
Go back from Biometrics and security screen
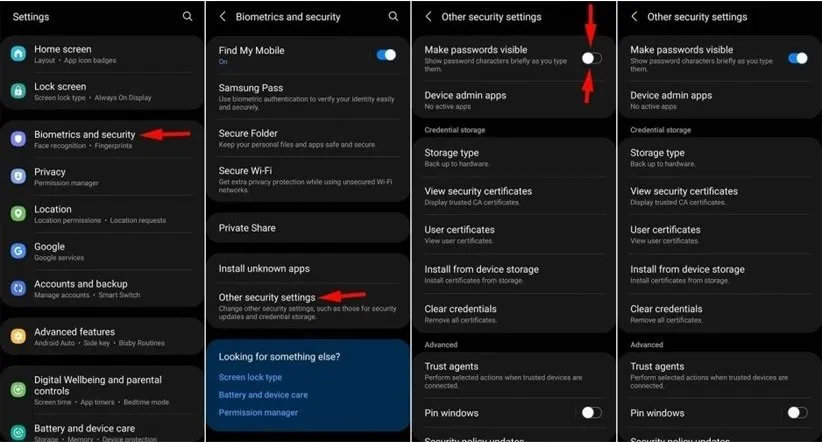coord(223,16)
